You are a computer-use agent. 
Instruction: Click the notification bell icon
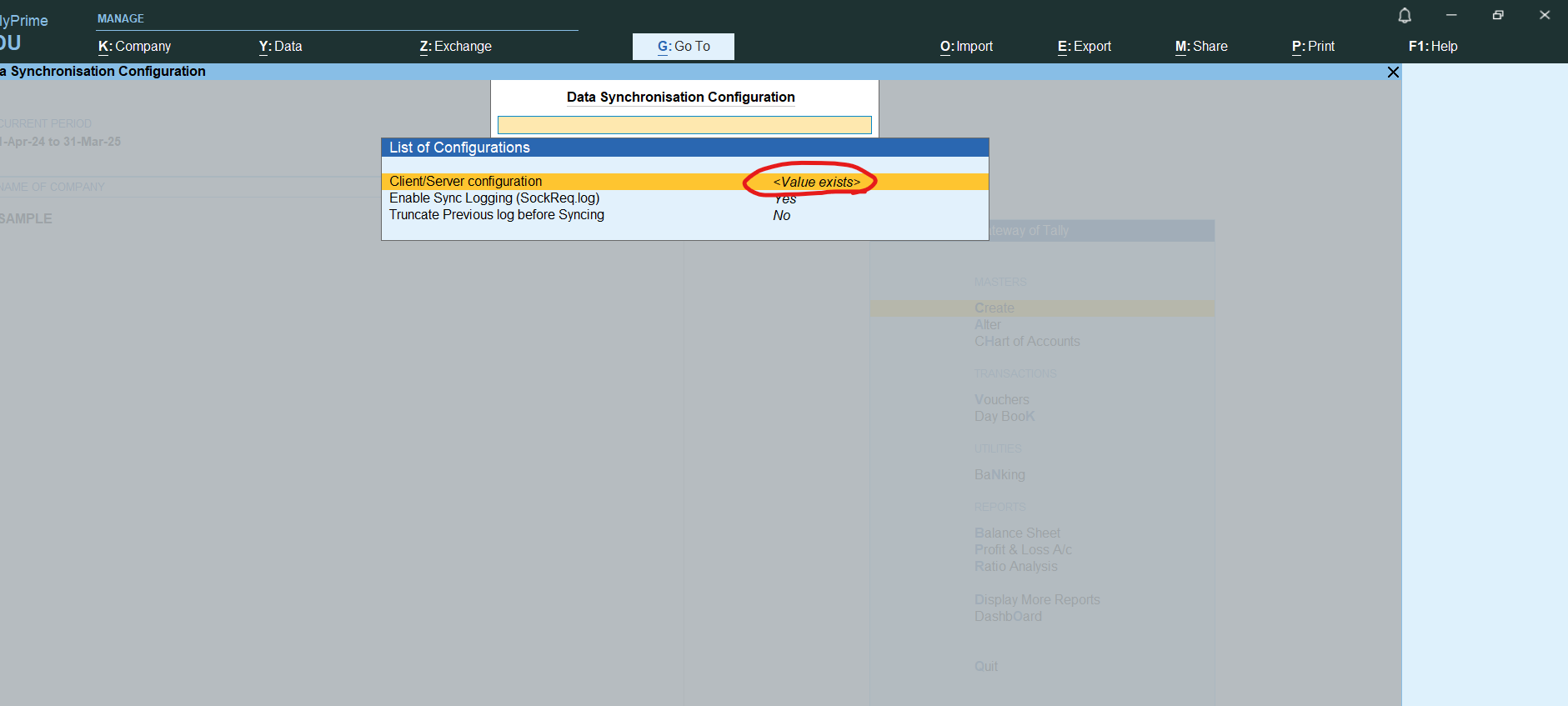[x=1405, y=16]
